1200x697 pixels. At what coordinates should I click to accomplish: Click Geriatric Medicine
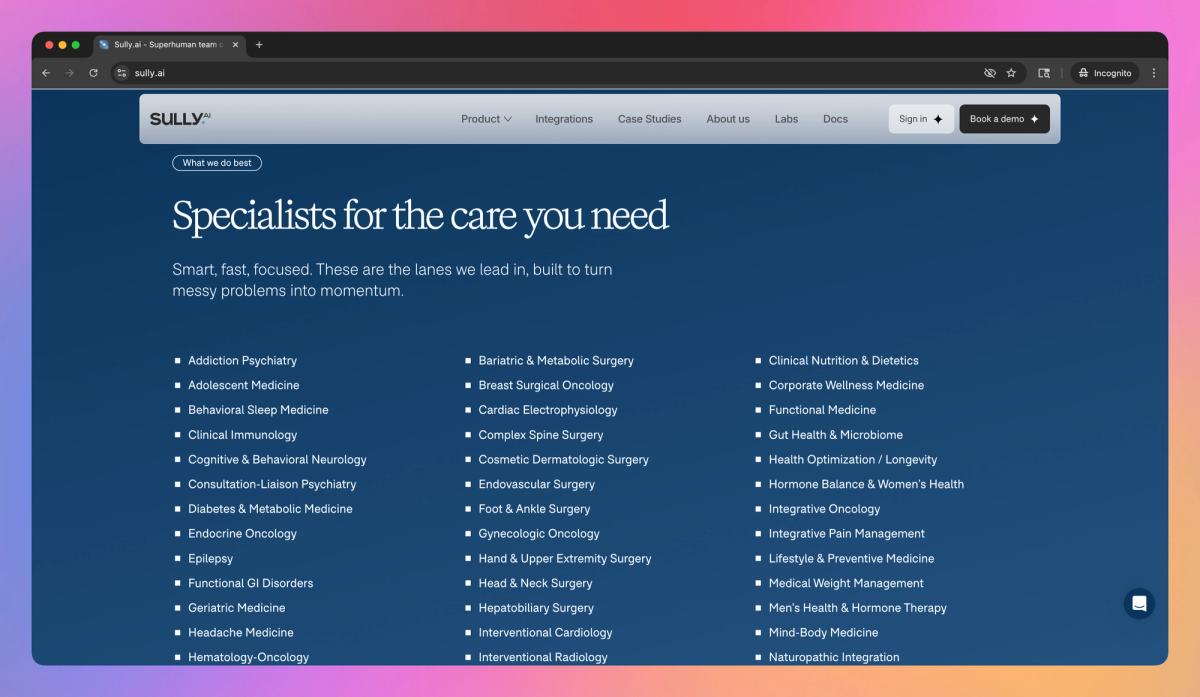click(x=237, y=608)
